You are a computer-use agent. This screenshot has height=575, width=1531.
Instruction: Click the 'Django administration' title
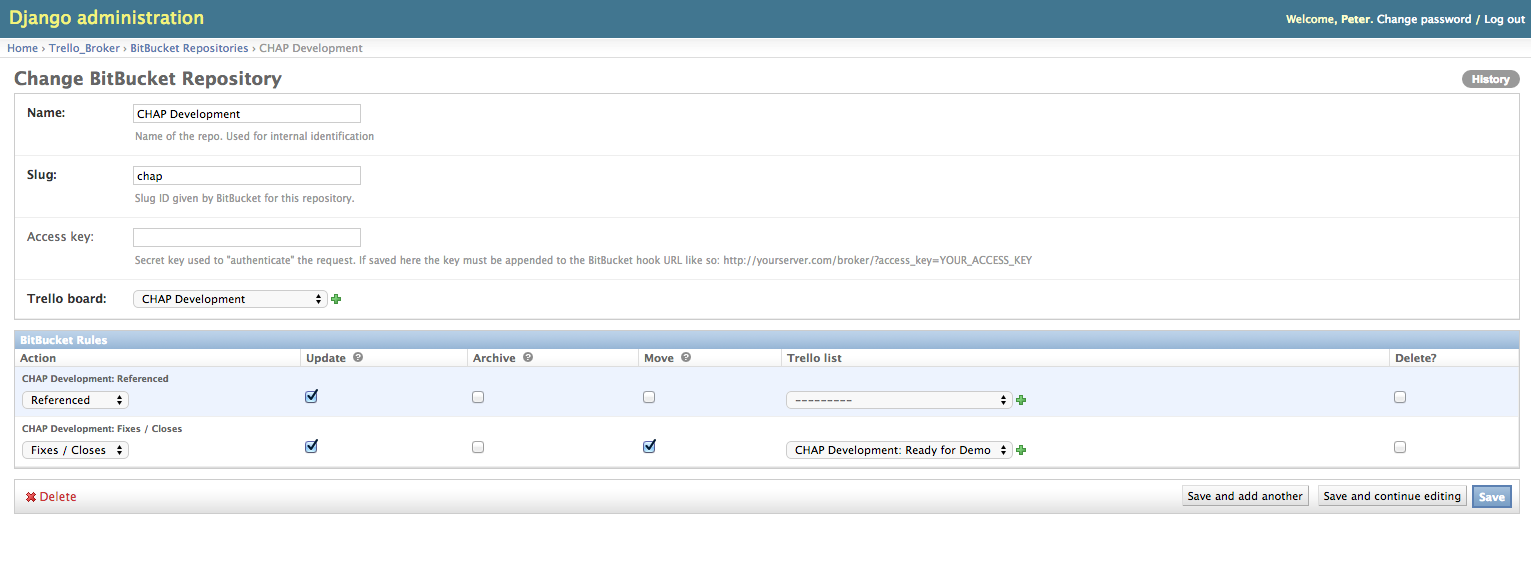point(107,18)
